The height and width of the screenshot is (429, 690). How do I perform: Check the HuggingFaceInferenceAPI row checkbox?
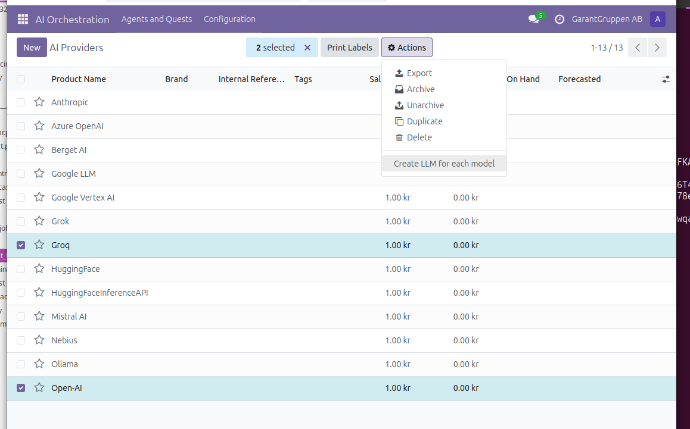tap(21, 293)
